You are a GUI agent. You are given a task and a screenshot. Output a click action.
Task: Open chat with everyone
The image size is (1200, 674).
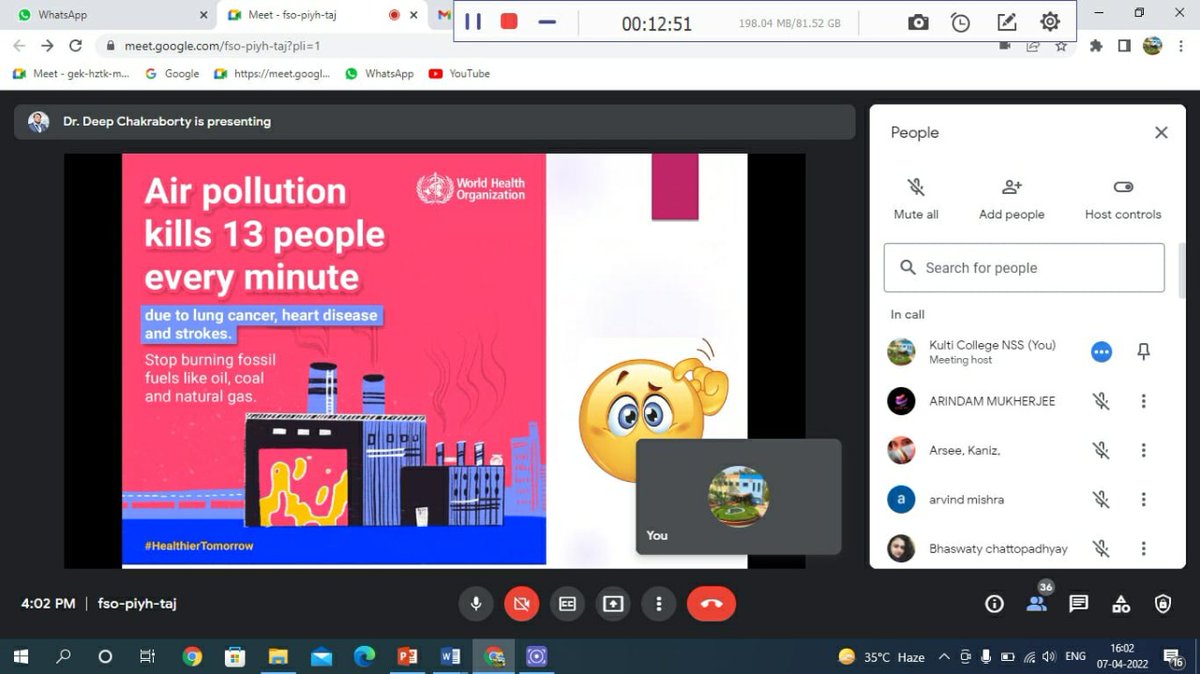click(1078, 604)
